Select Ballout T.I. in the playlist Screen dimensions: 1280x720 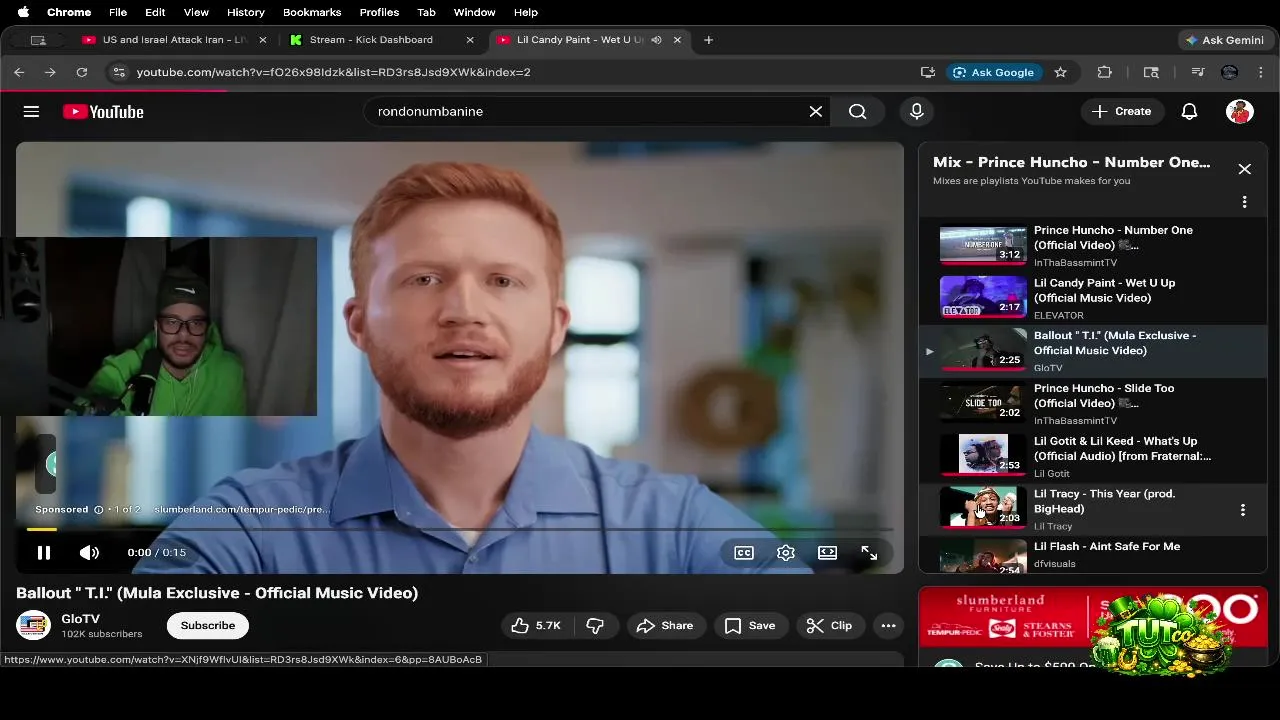click(1093, 351)
